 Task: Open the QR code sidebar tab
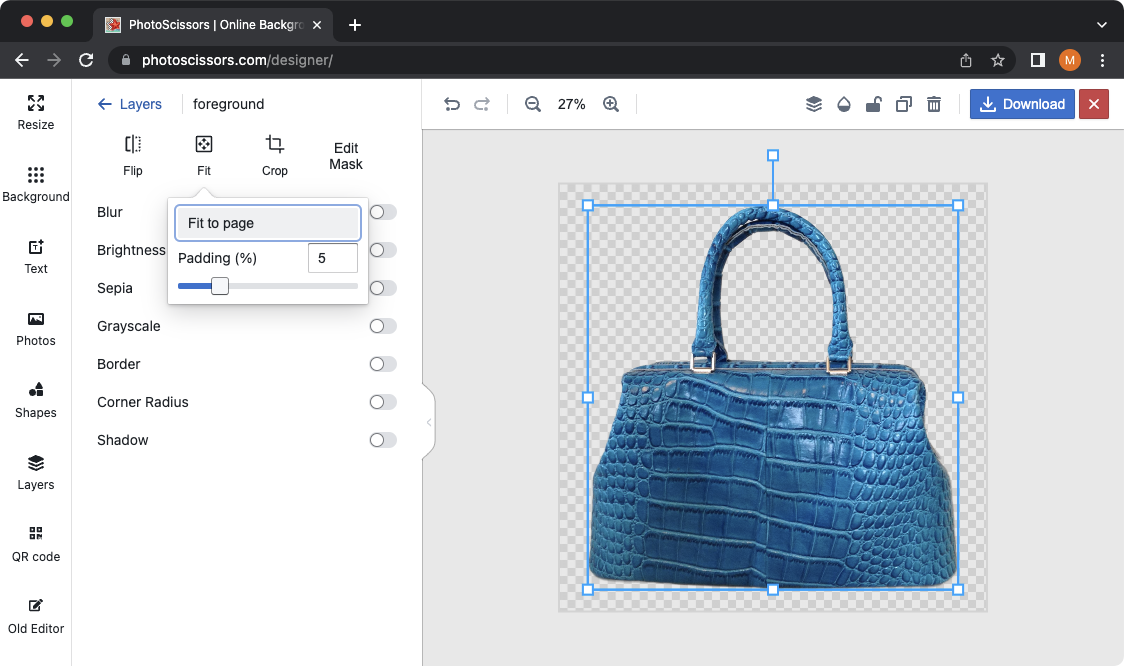coord(36,544)
